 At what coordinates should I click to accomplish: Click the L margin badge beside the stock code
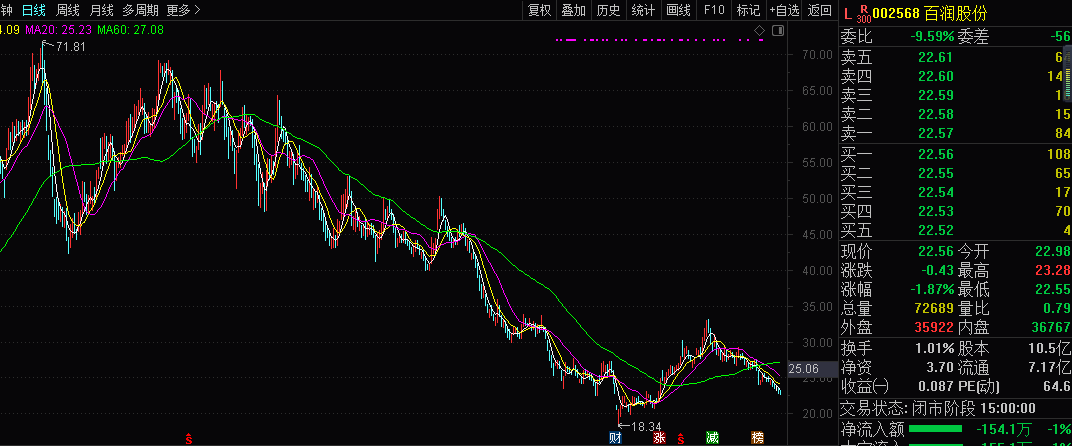pos(848,13)
